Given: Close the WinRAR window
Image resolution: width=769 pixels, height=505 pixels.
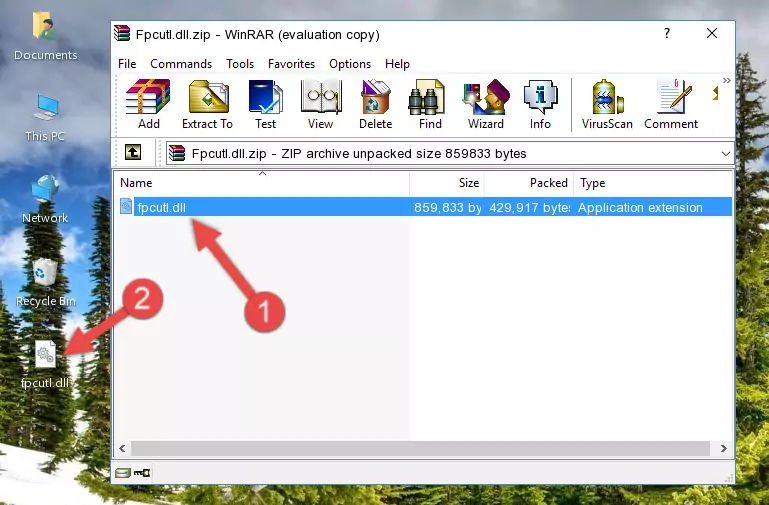Looking at the screenshot, I should pos(712,33).
